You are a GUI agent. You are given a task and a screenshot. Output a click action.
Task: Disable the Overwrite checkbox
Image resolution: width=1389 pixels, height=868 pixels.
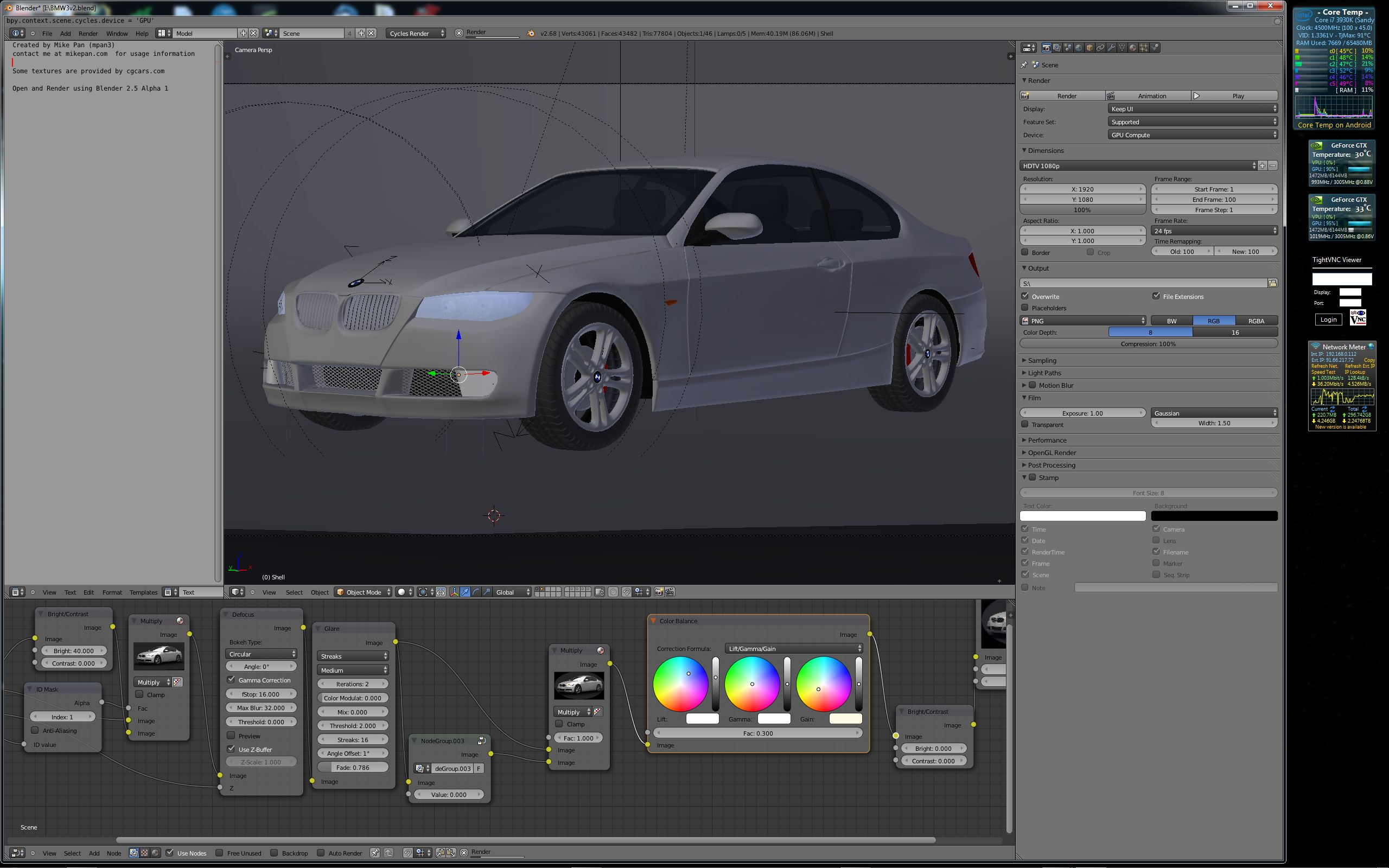click(x=1025, y=296)
